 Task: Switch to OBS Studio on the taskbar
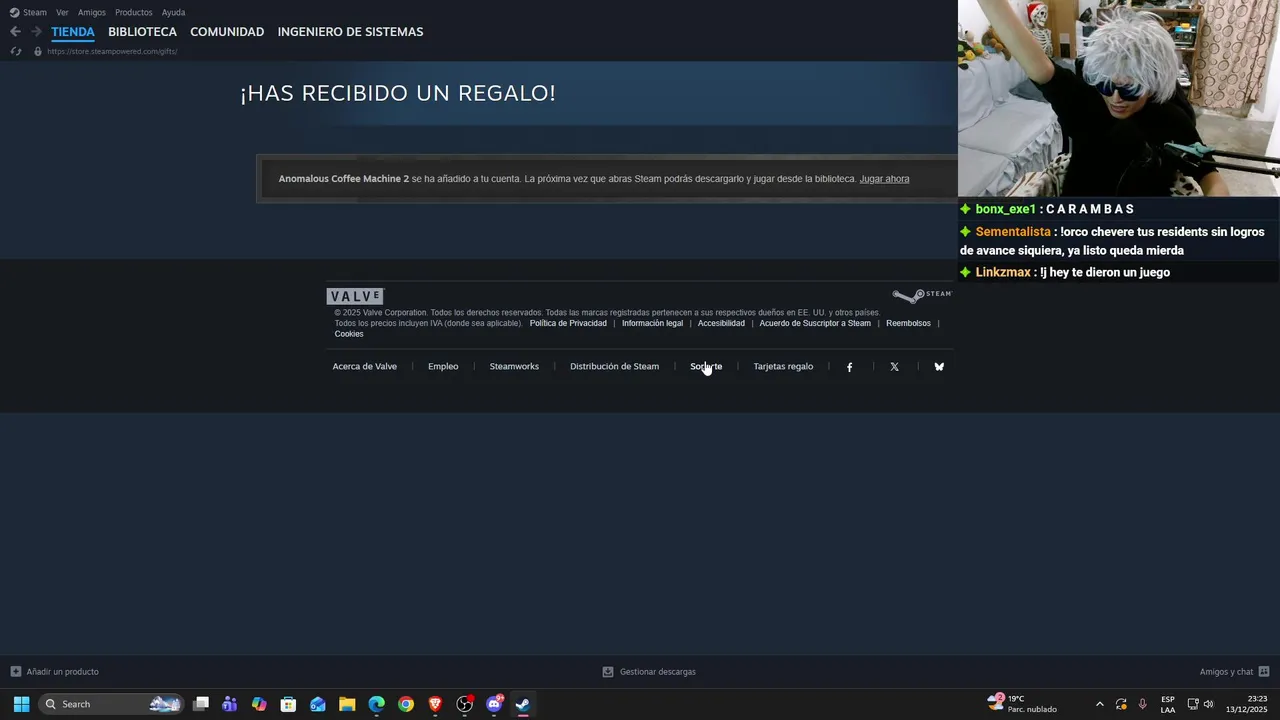pyautogui.click(x=464, y=704)
